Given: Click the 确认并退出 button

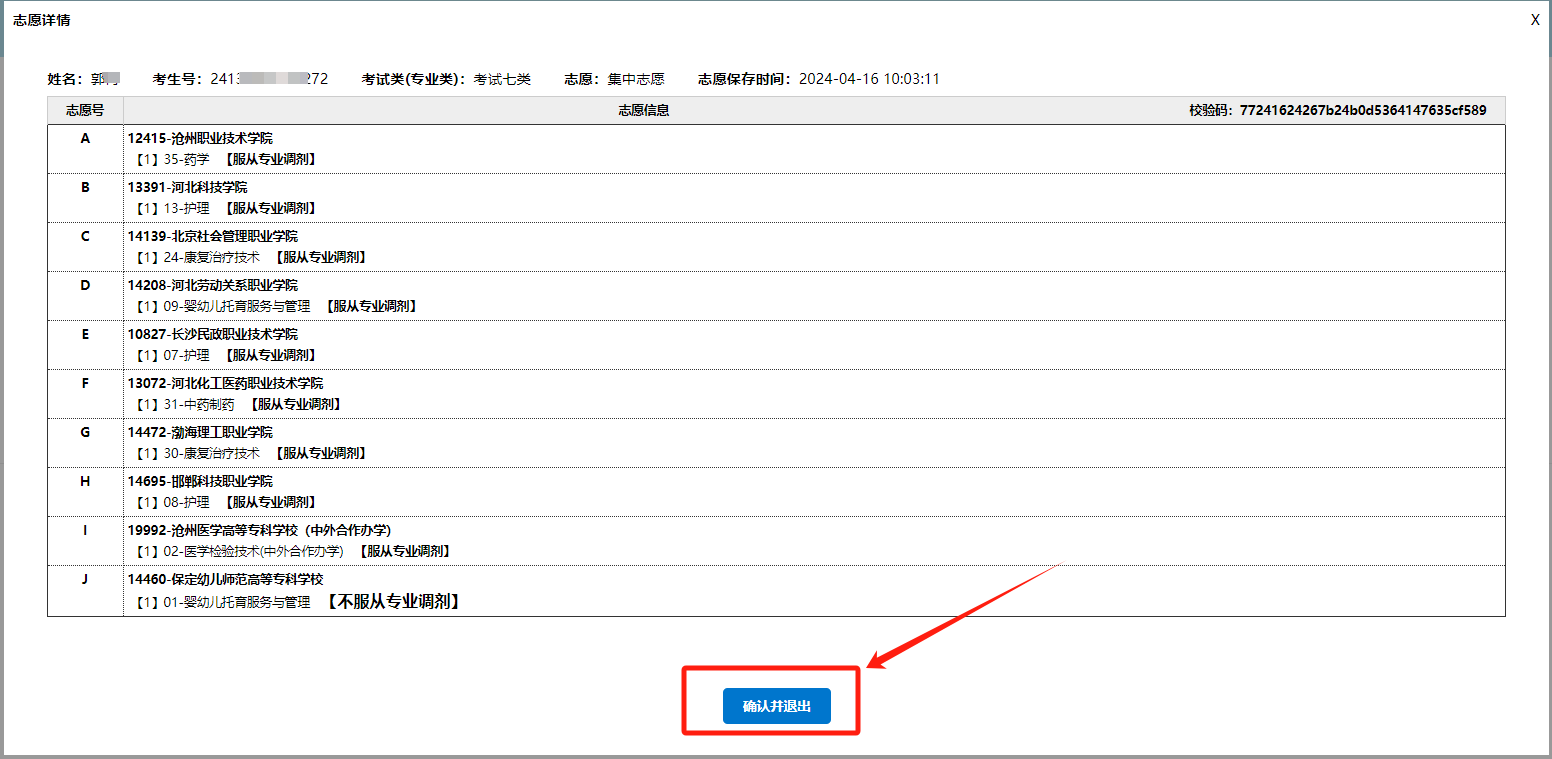Looking at the screenshot, I should [x=776, y=706].
